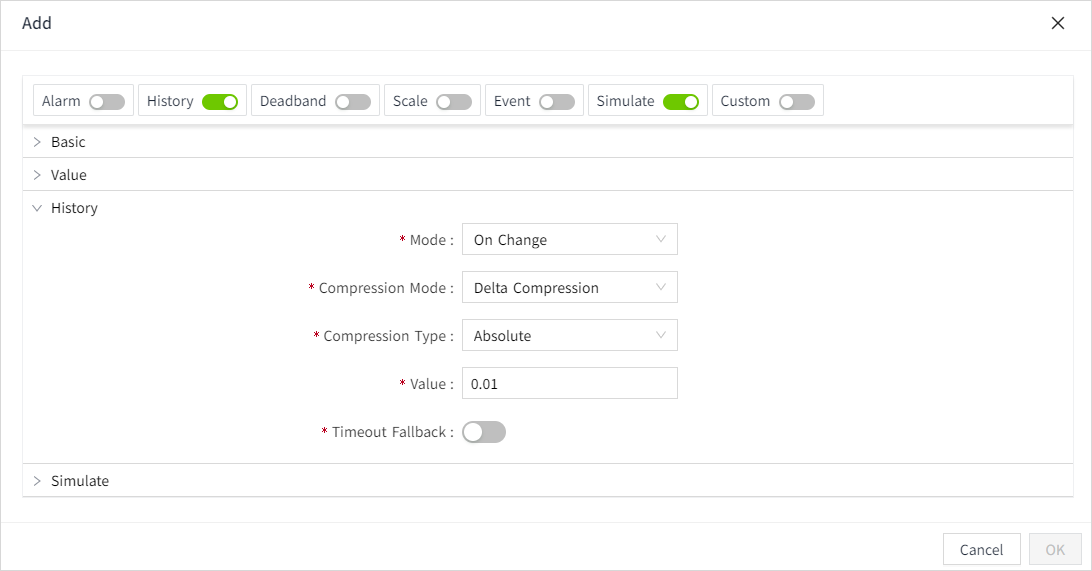Click the Cancel button
Viewport: 1092px width, 571px height.
981,549
